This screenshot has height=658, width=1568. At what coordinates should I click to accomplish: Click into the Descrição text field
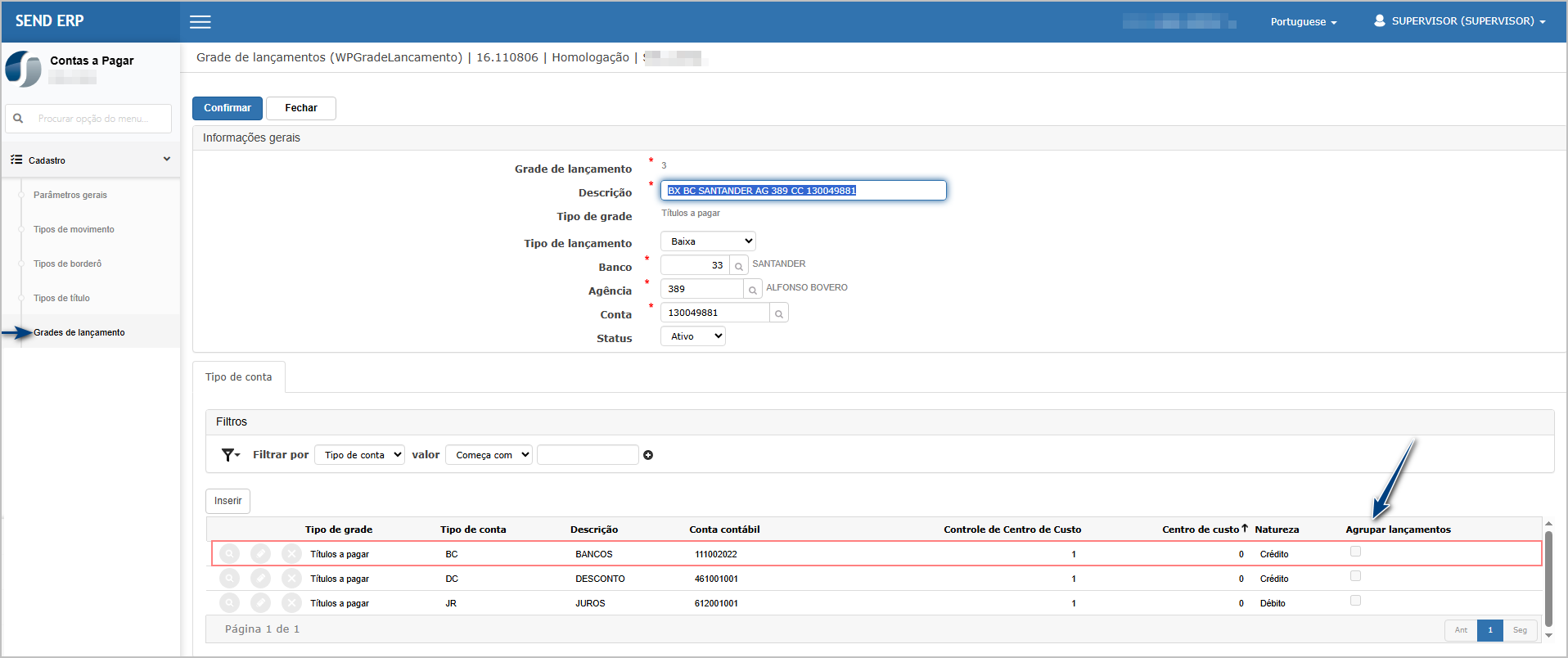[x=804, y=191]
